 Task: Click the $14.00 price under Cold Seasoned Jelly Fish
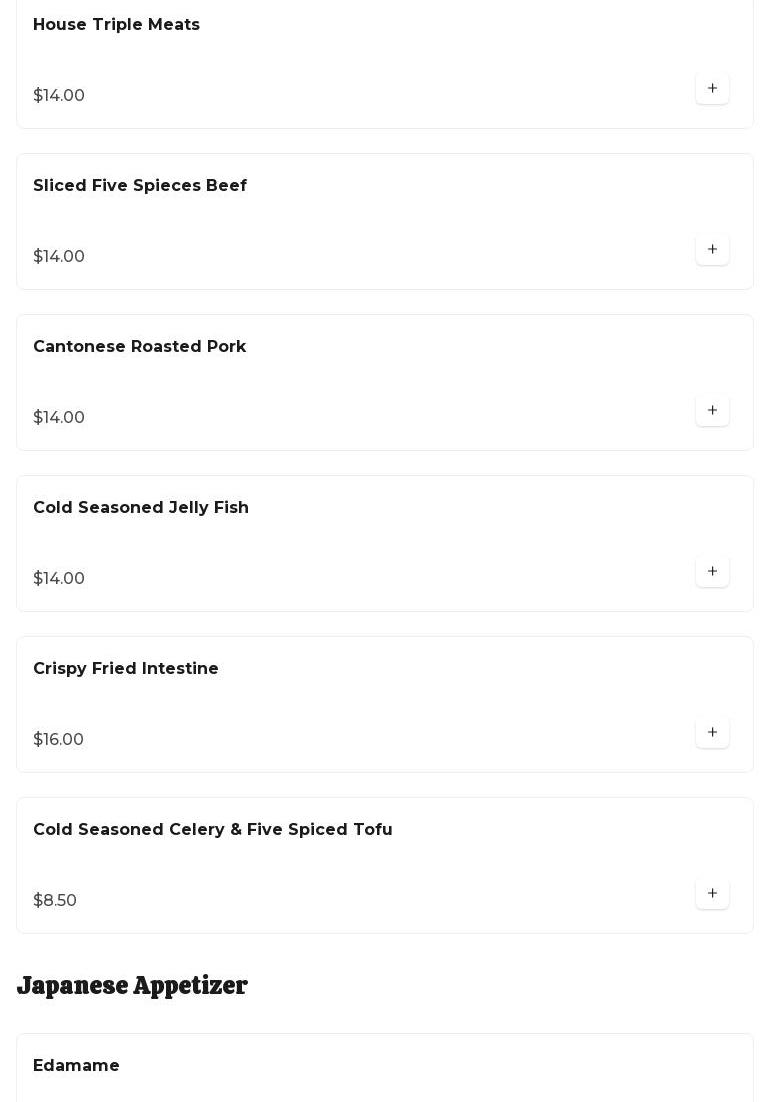(59, 579)
